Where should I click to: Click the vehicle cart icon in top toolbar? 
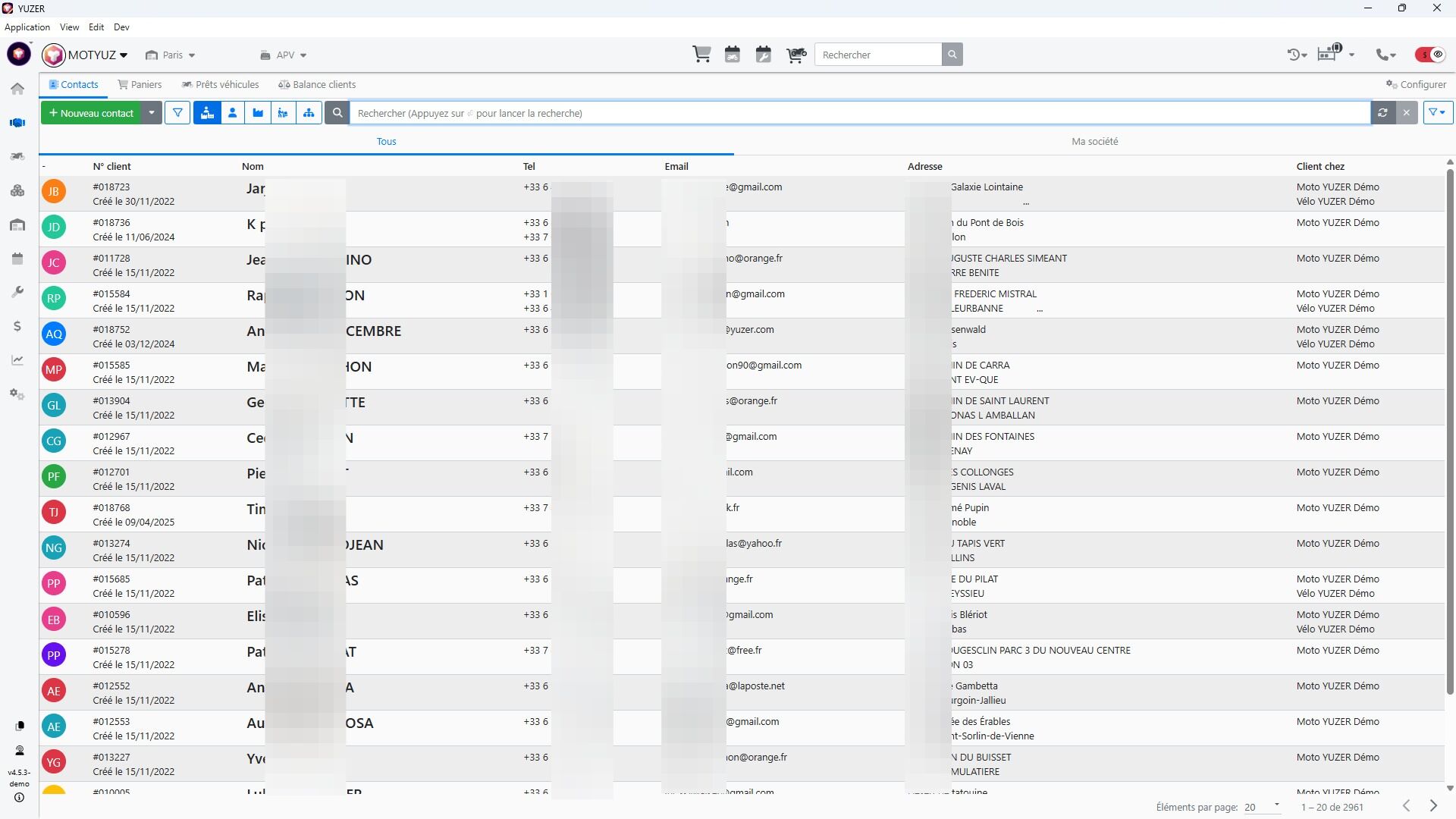coord(795,55)
